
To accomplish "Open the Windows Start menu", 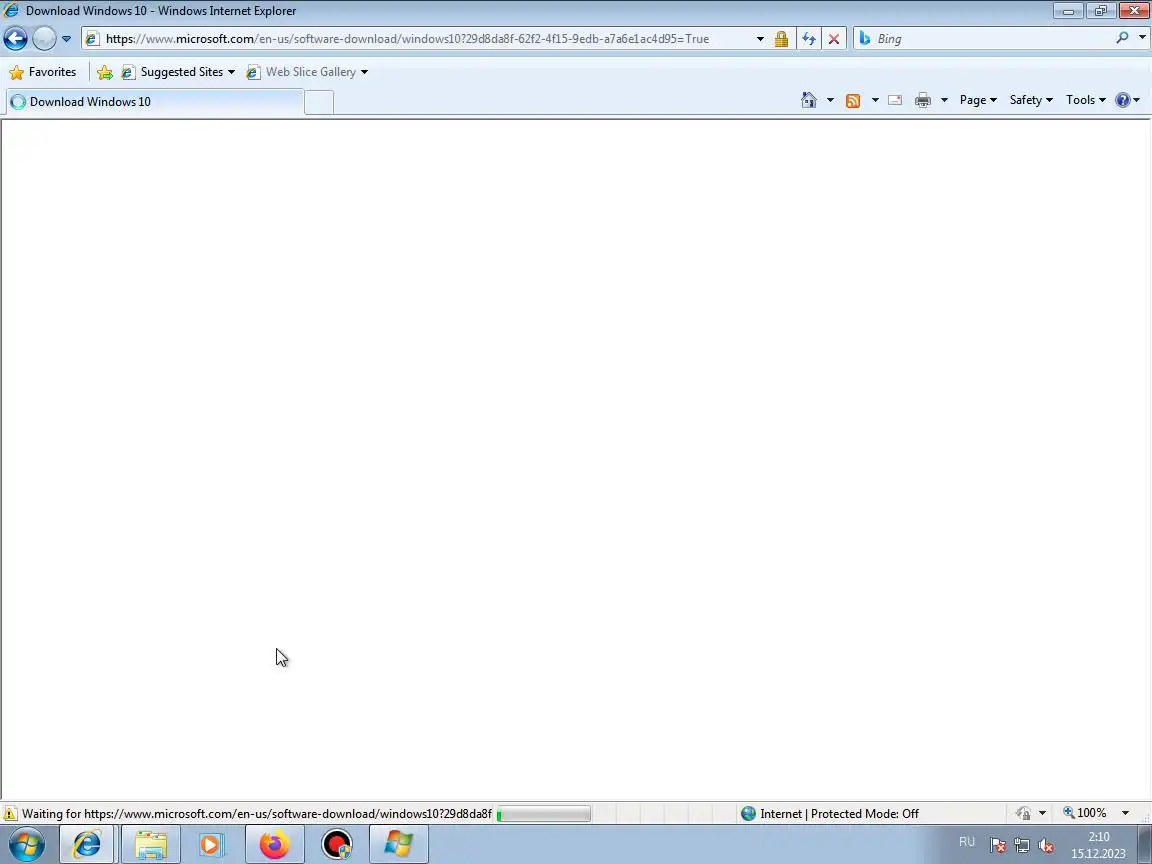I will coord(26,845).
